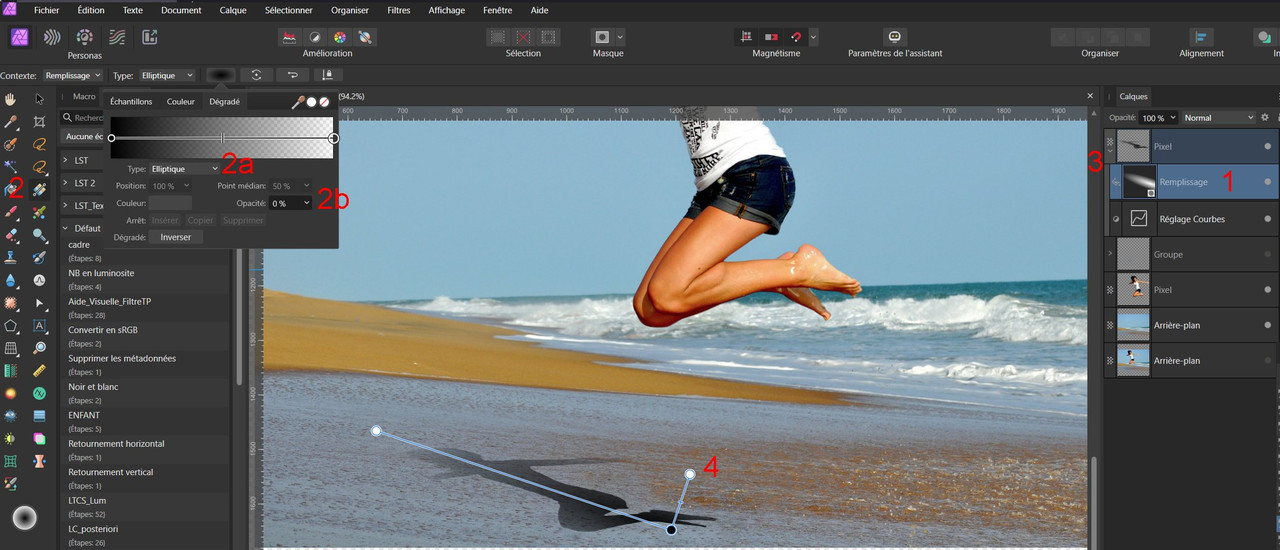Image resolution: width=1280 pixels, height=550 pixels.
Task: Select the Crop tool
Action: 40,121
